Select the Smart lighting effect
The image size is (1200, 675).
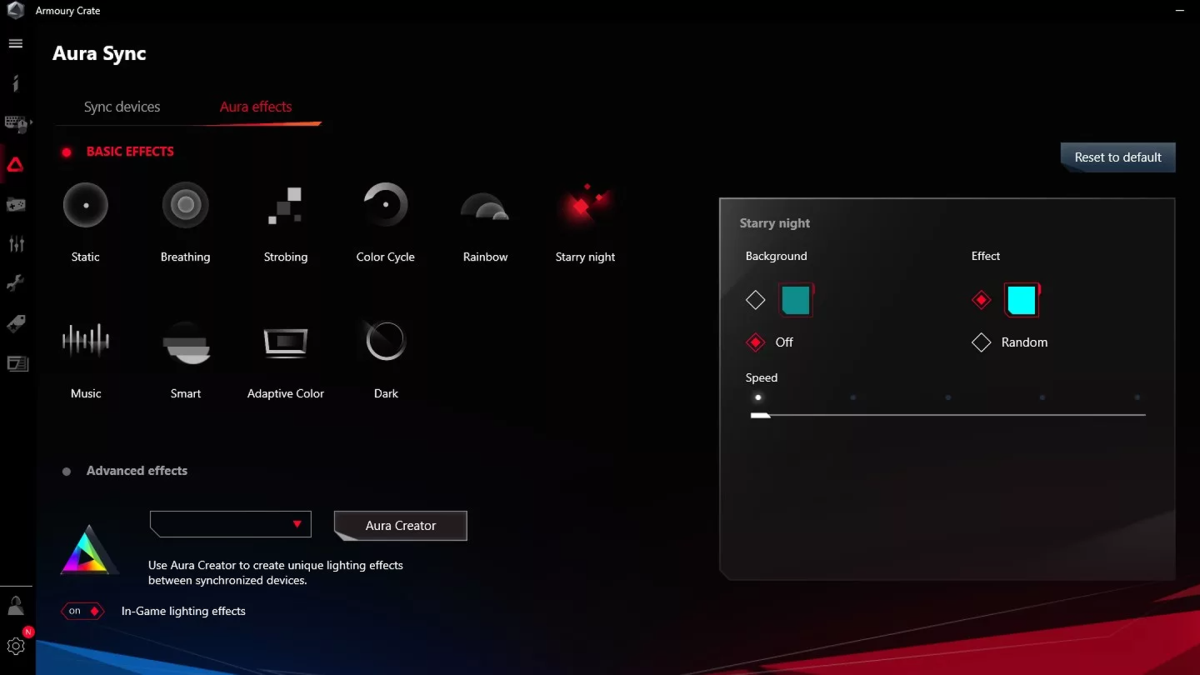[185, 342]
